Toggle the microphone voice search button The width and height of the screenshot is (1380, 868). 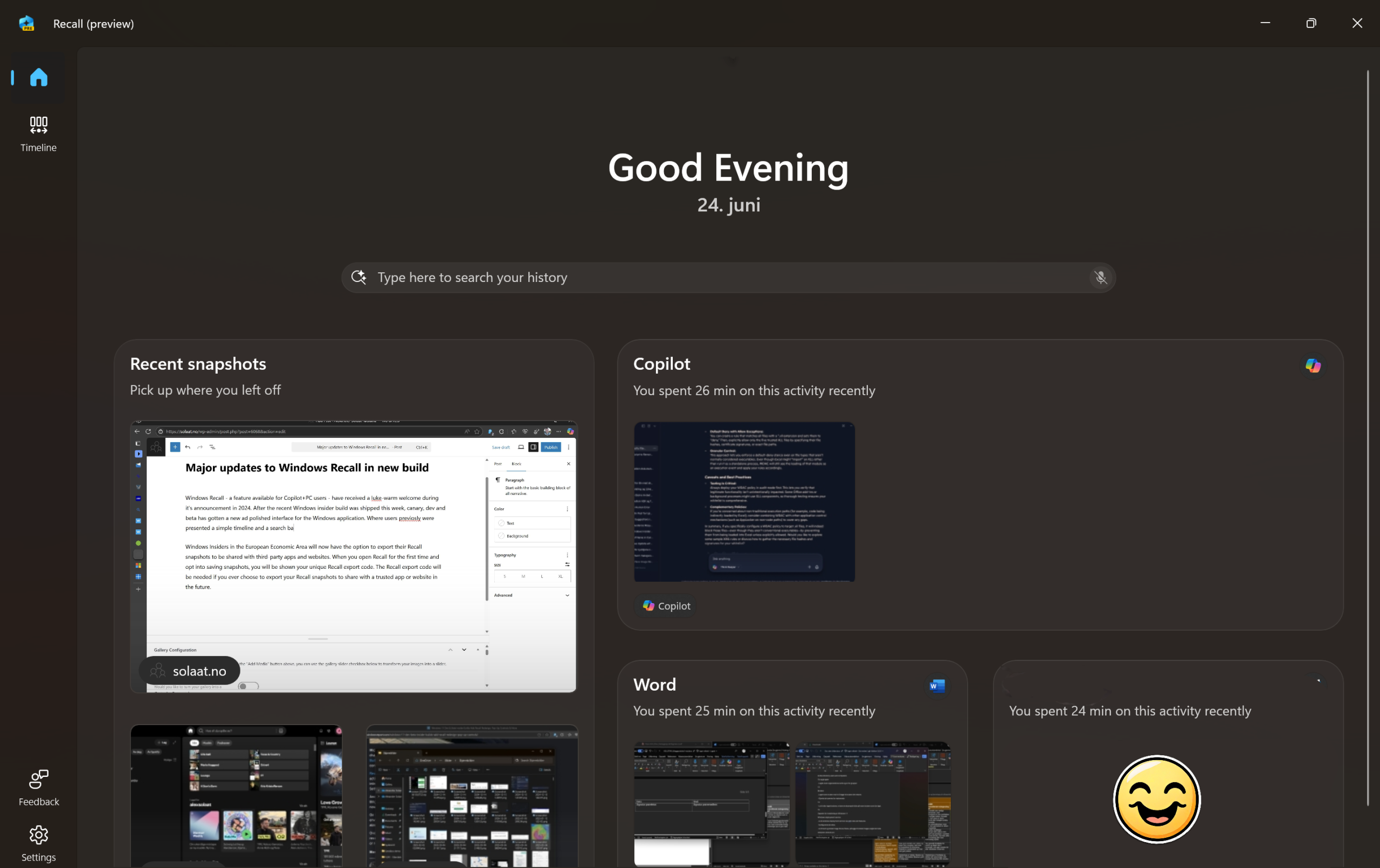(1100, 278)
